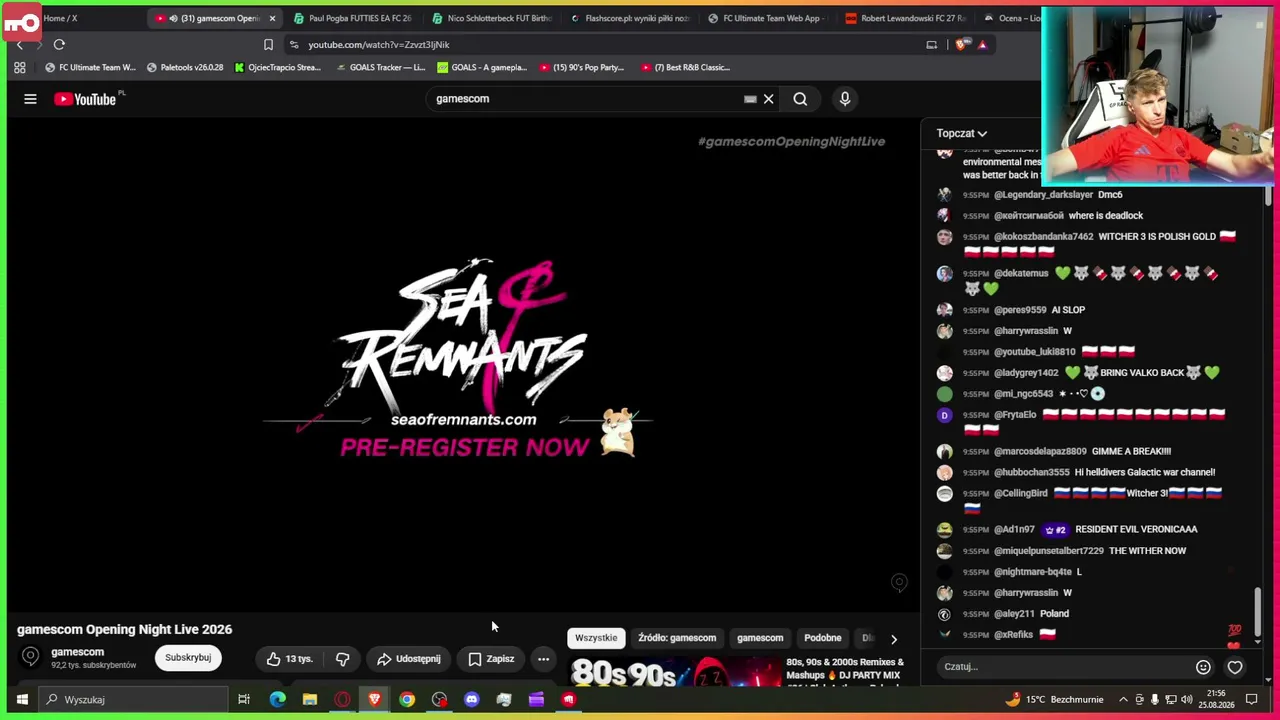Open Task View on the taskbar
The height and width of the screenshot is (720, 1280).
[x=244, y=700]
